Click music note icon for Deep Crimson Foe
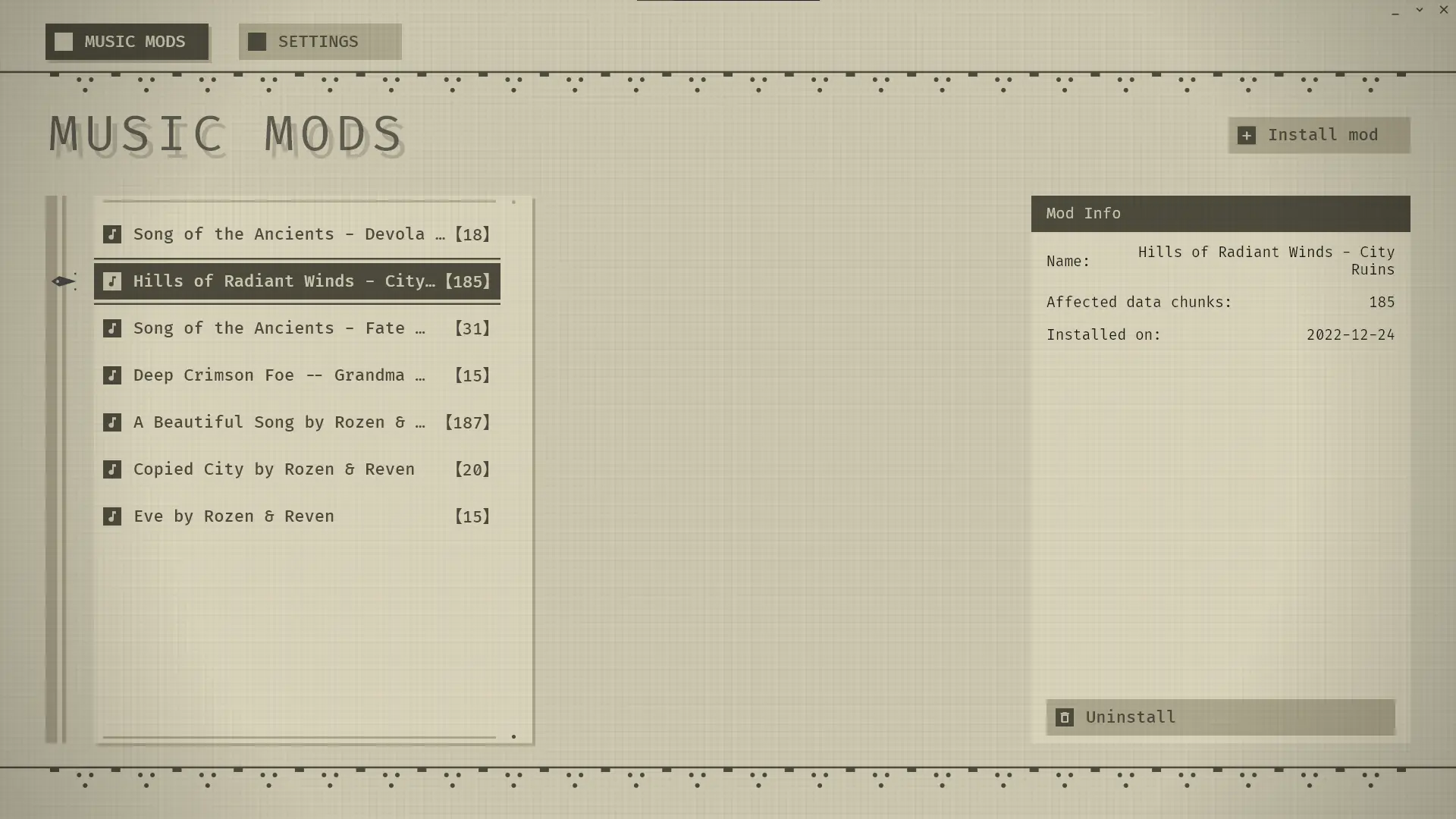This screenshot has height=819, width=1456. 112,375
